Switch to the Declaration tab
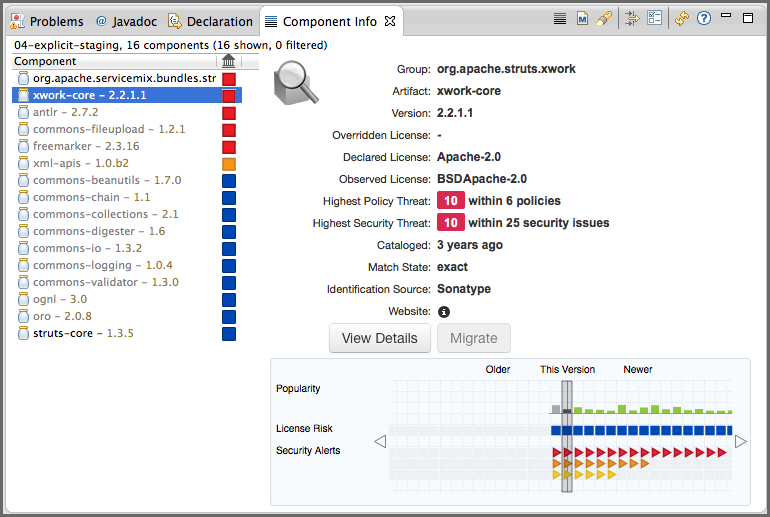 click(211, 21)
